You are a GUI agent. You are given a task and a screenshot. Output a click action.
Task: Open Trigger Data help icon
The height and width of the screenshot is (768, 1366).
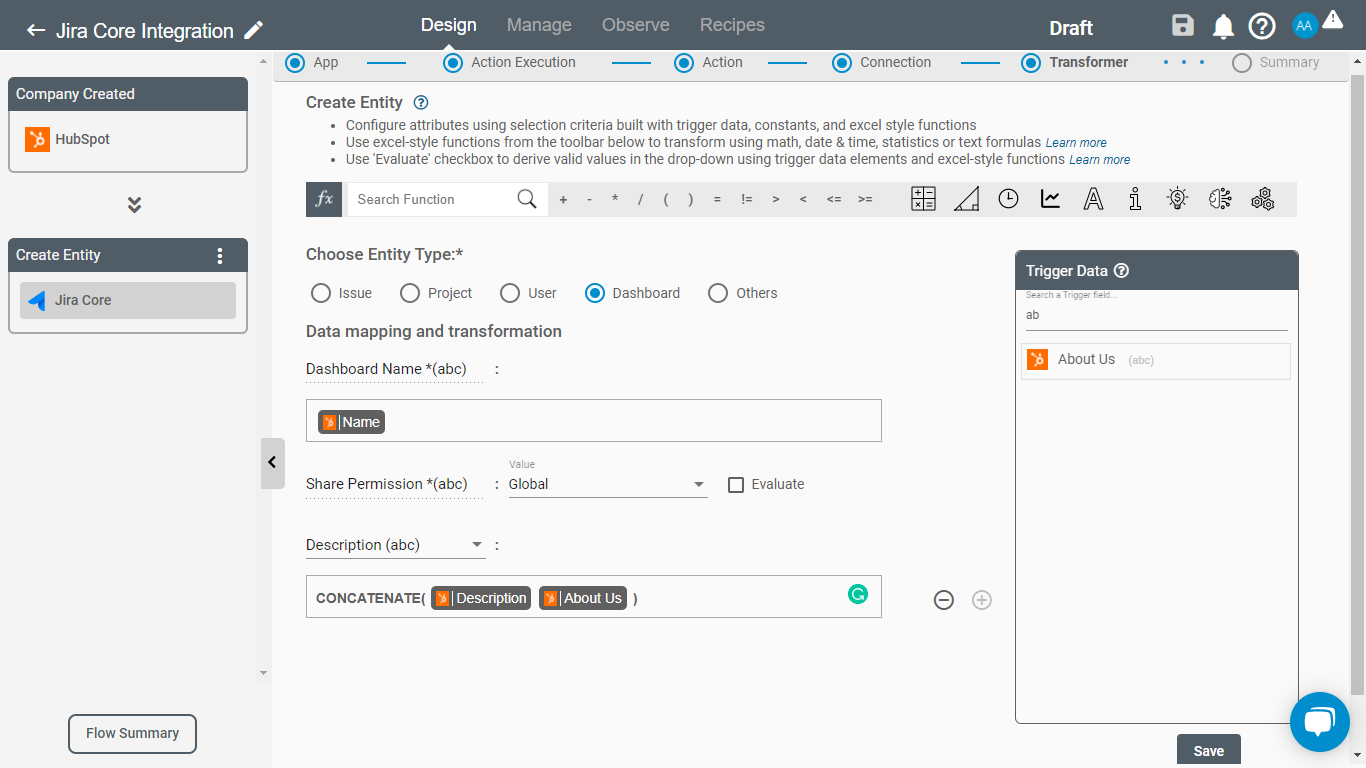coord(1121,271)
